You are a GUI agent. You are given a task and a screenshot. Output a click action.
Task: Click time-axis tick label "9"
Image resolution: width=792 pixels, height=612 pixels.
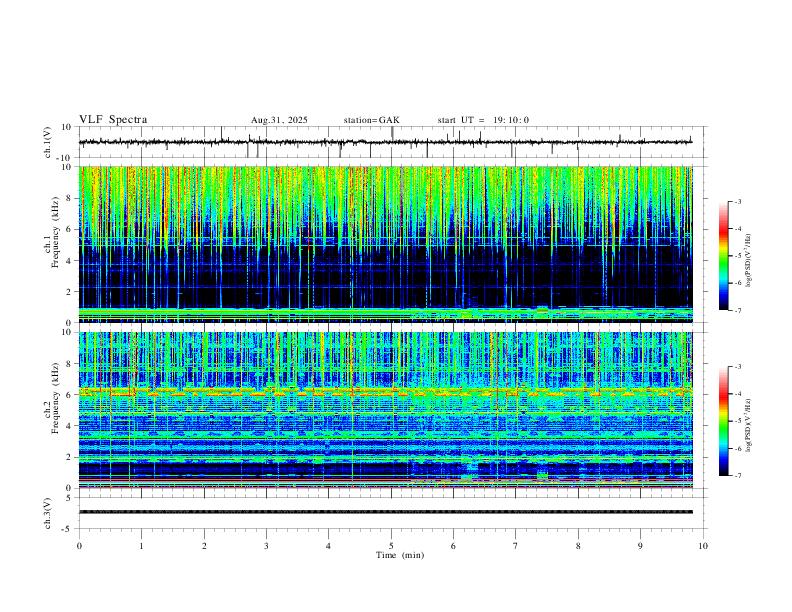click(640, 546)
